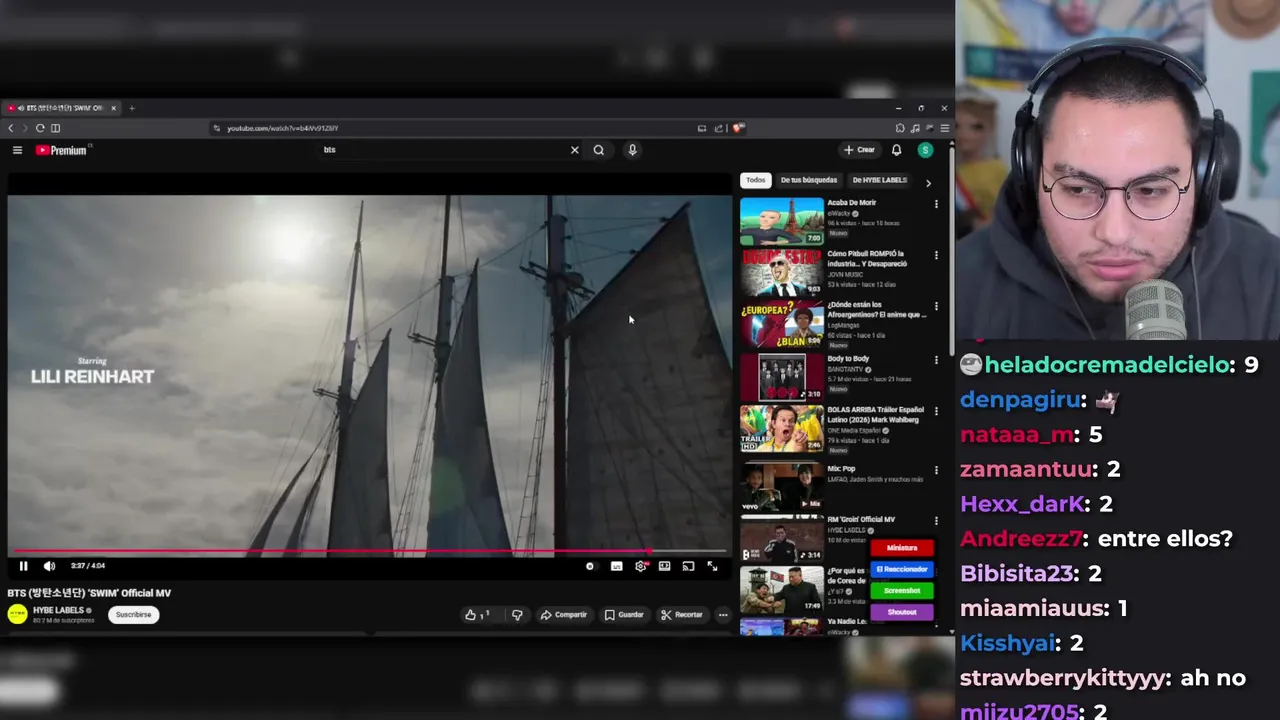Click the address bar youtube.com URL
The height and width of the screenshot is (720, 1280).
coord(283,128)
